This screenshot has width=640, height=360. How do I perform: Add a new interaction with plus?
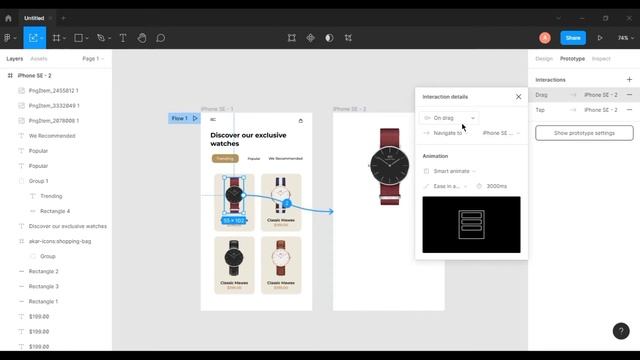pyautogui.click(x=629, y=80)
